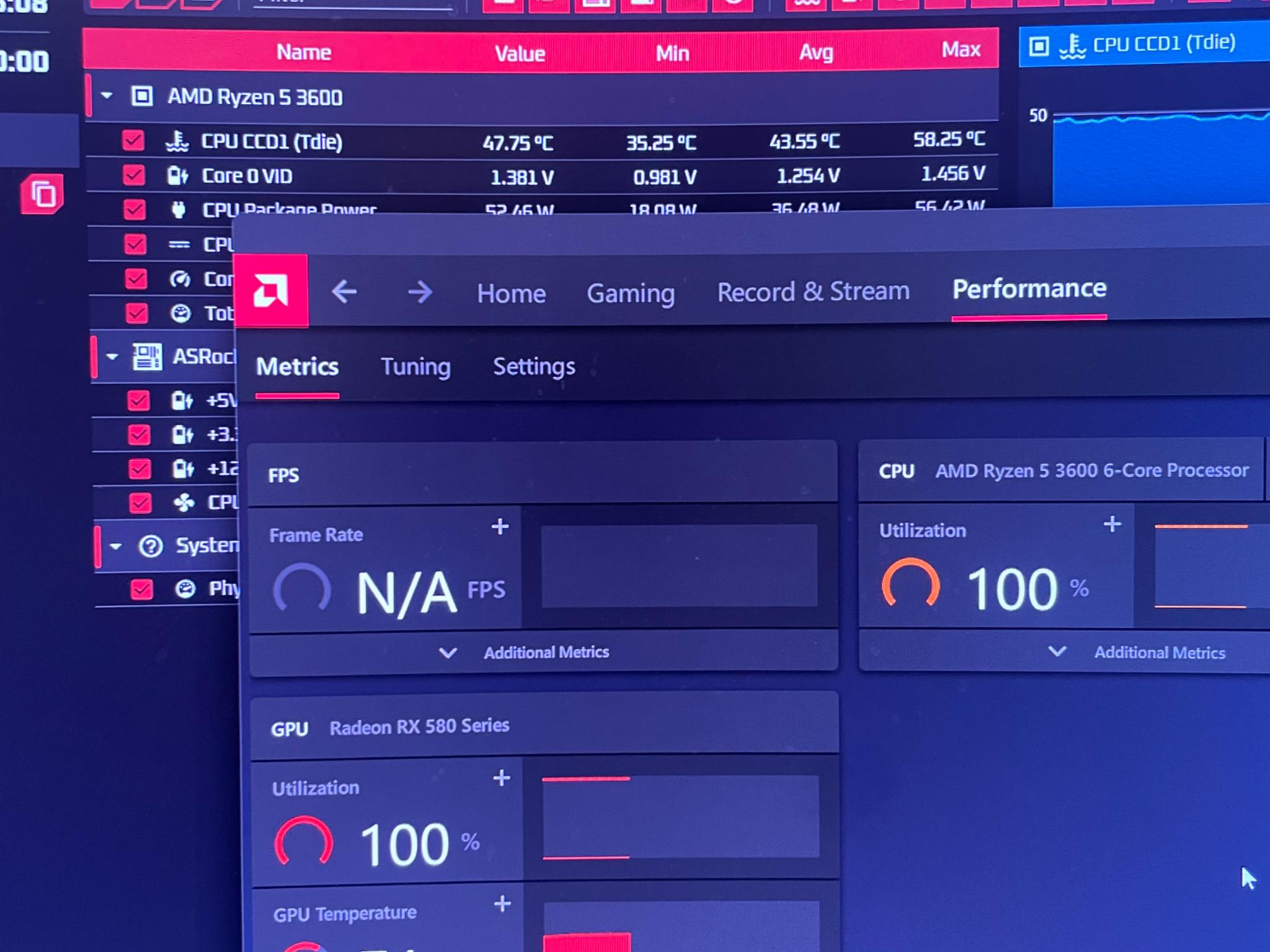Click the red copy icon in the monitor sidebar
The width and height of the screenshot is (1270, 952).
[x=42, y=194]
